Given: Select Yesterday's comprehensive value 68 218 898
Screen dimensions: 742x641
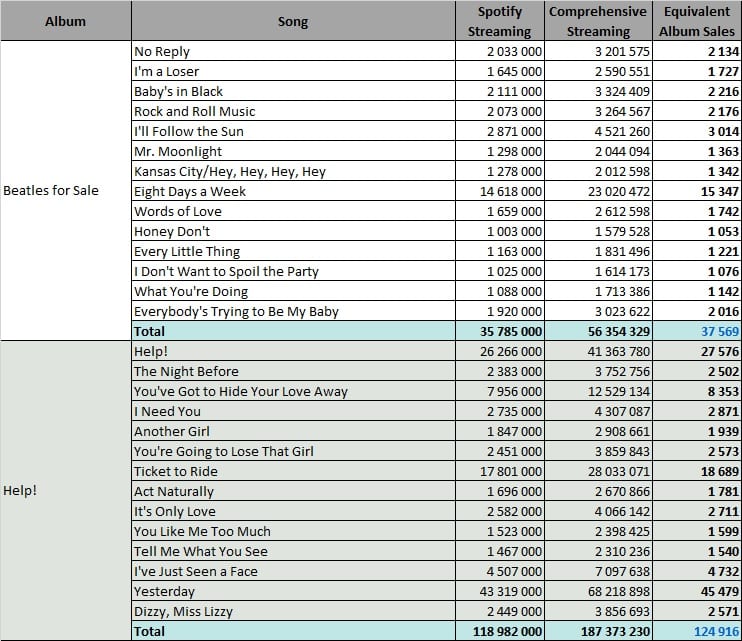Looking at the screenshot, I should 598,591.
